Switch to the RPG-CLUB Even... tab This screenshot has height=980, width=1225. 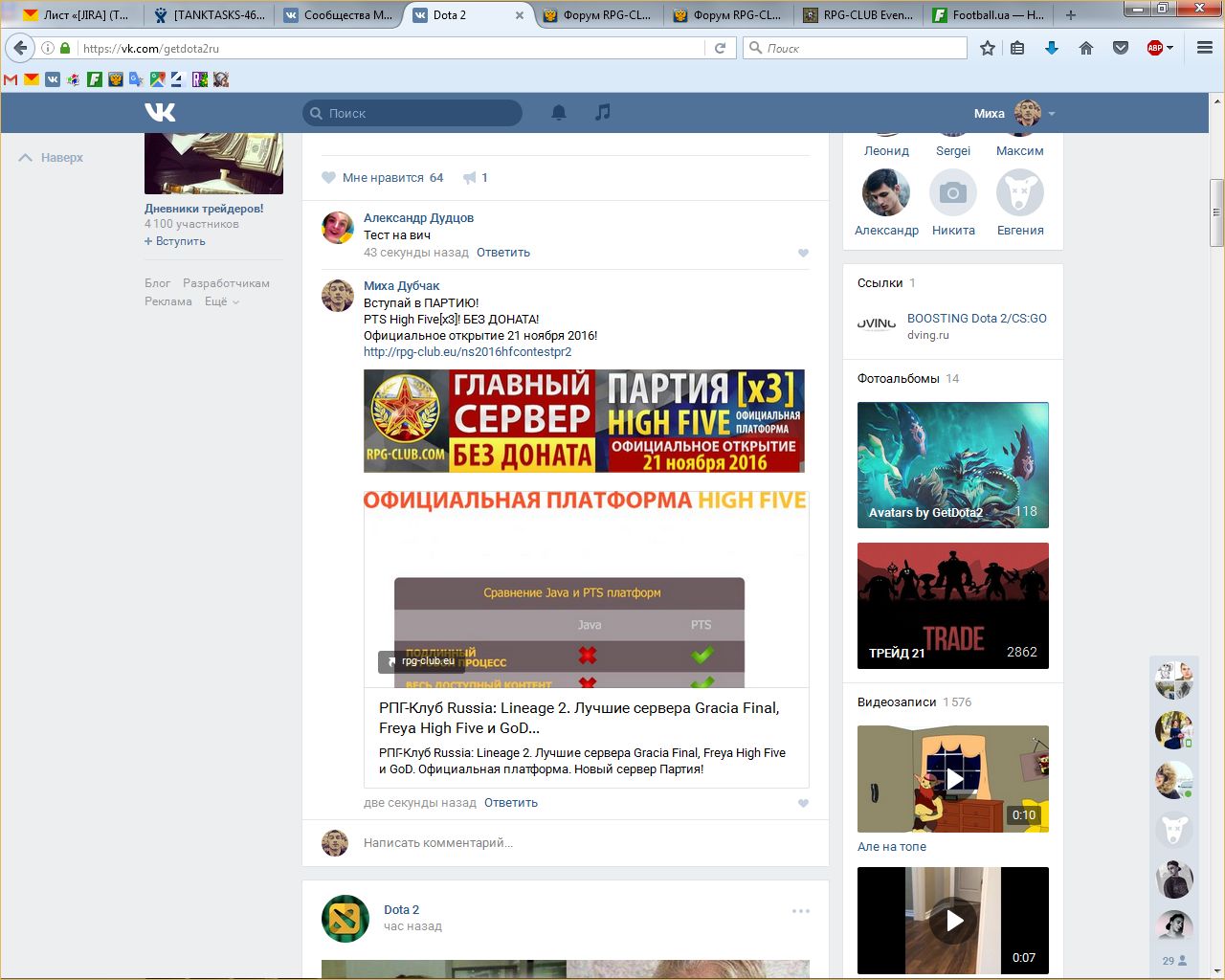click(858, 14)
